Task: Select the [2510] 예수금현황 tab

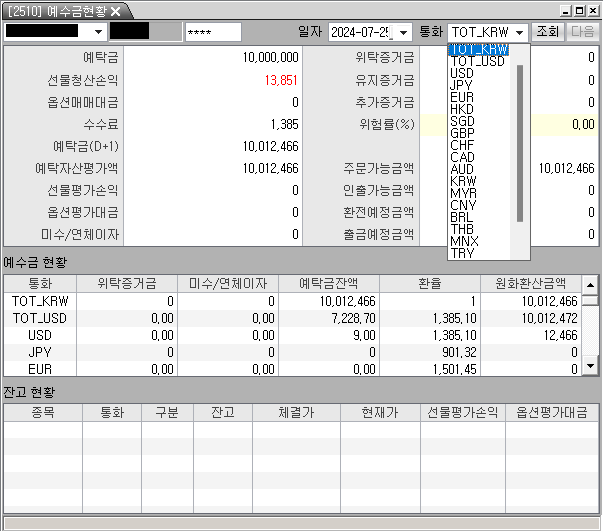Action: click(55, 11)
